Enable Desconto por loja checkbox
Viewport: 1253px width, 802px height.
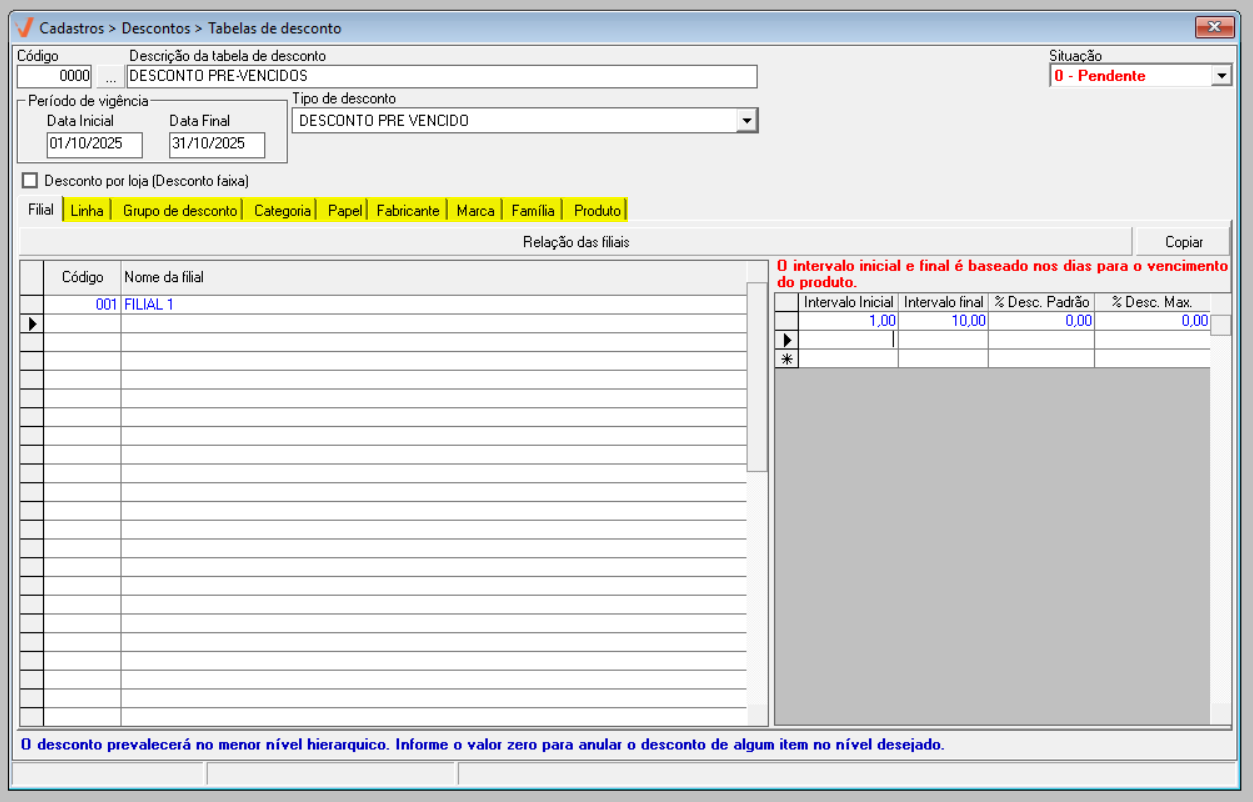click(x=29, y=181)
